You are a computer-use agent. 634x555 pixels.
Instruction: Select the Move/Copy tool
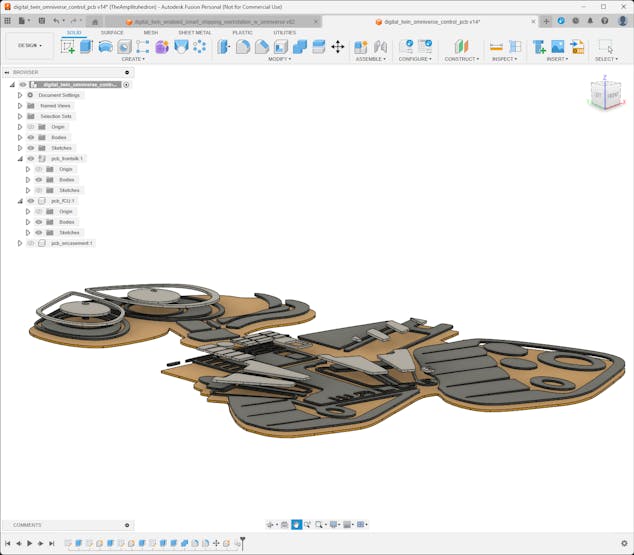(337, 46)
